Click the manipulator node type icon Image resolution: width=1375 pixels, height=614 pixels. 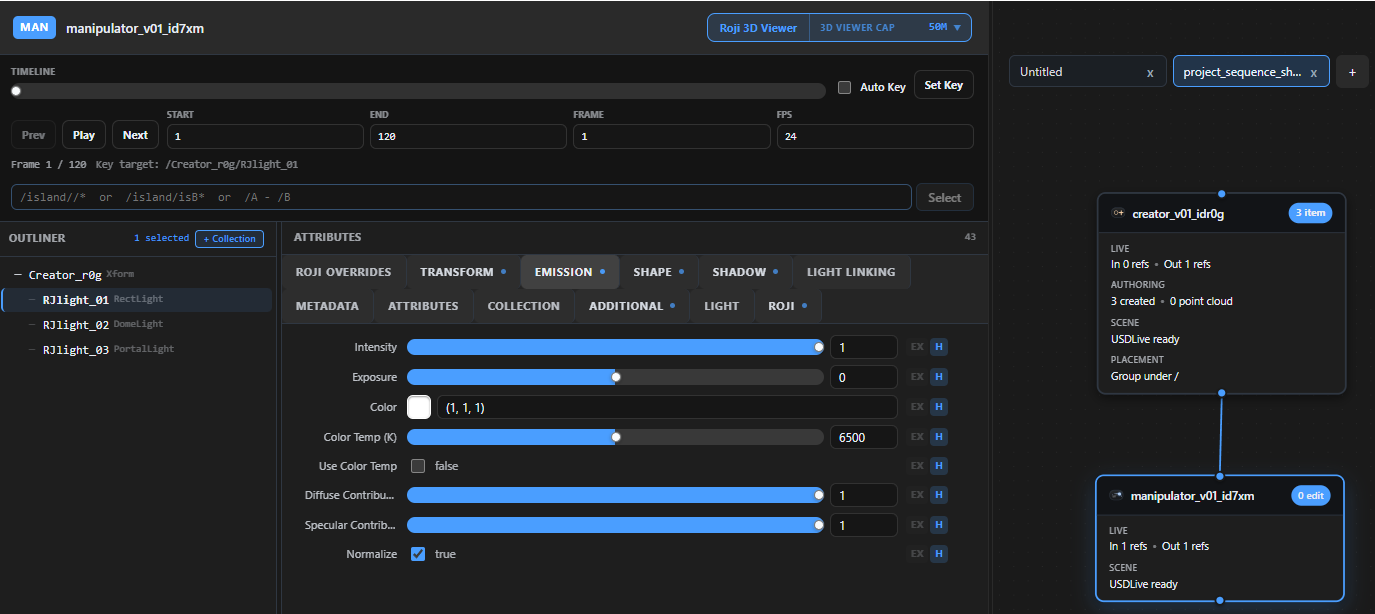(x=1116, y=495)
